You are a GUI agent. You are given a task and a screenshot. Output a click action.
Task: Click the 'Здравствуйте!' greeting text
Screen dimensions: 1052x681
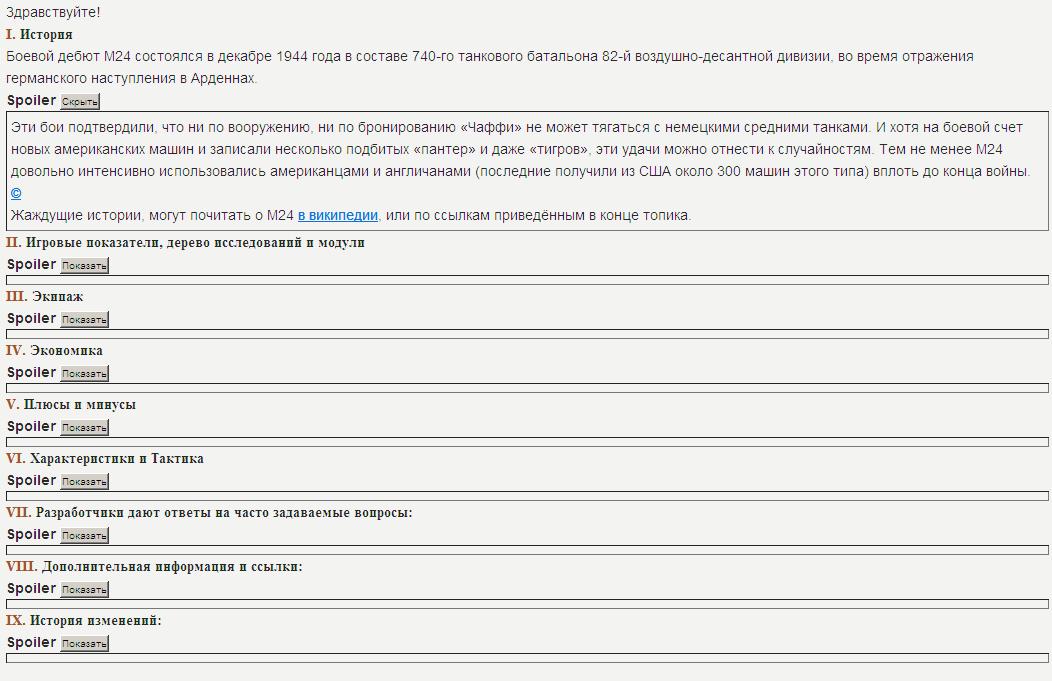point(53,13)
